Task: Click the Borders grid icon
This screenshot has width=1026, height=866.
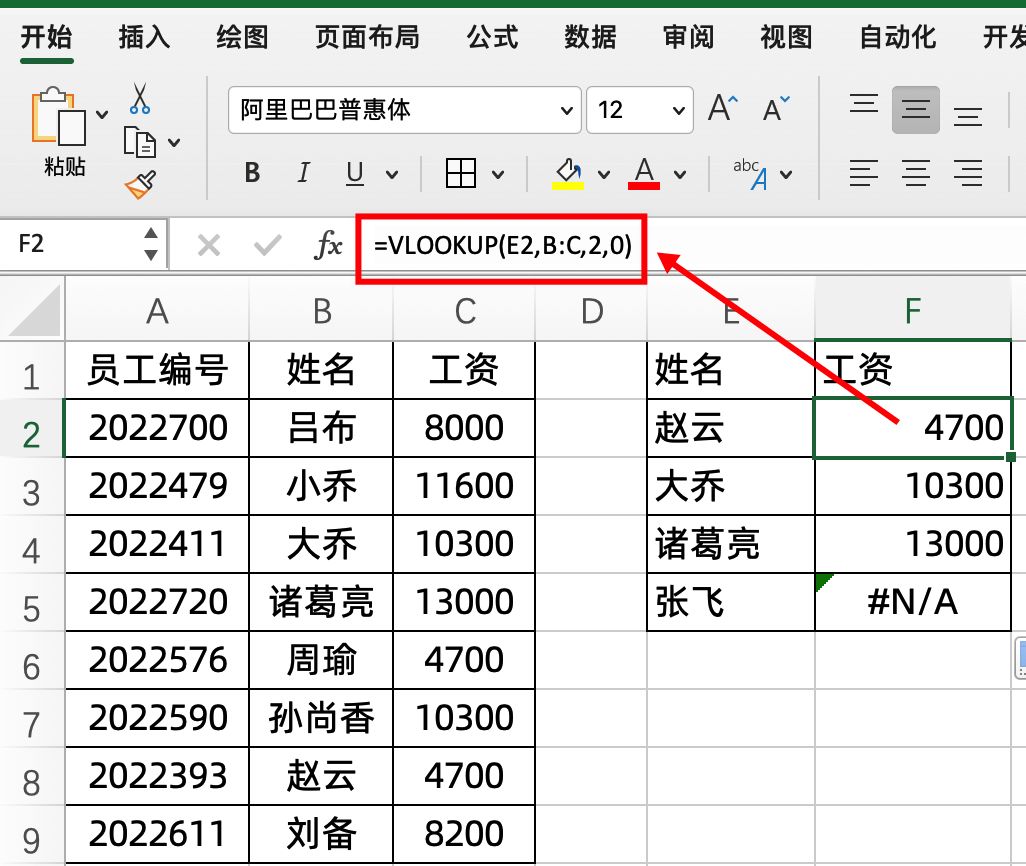Action: point(461,173)
